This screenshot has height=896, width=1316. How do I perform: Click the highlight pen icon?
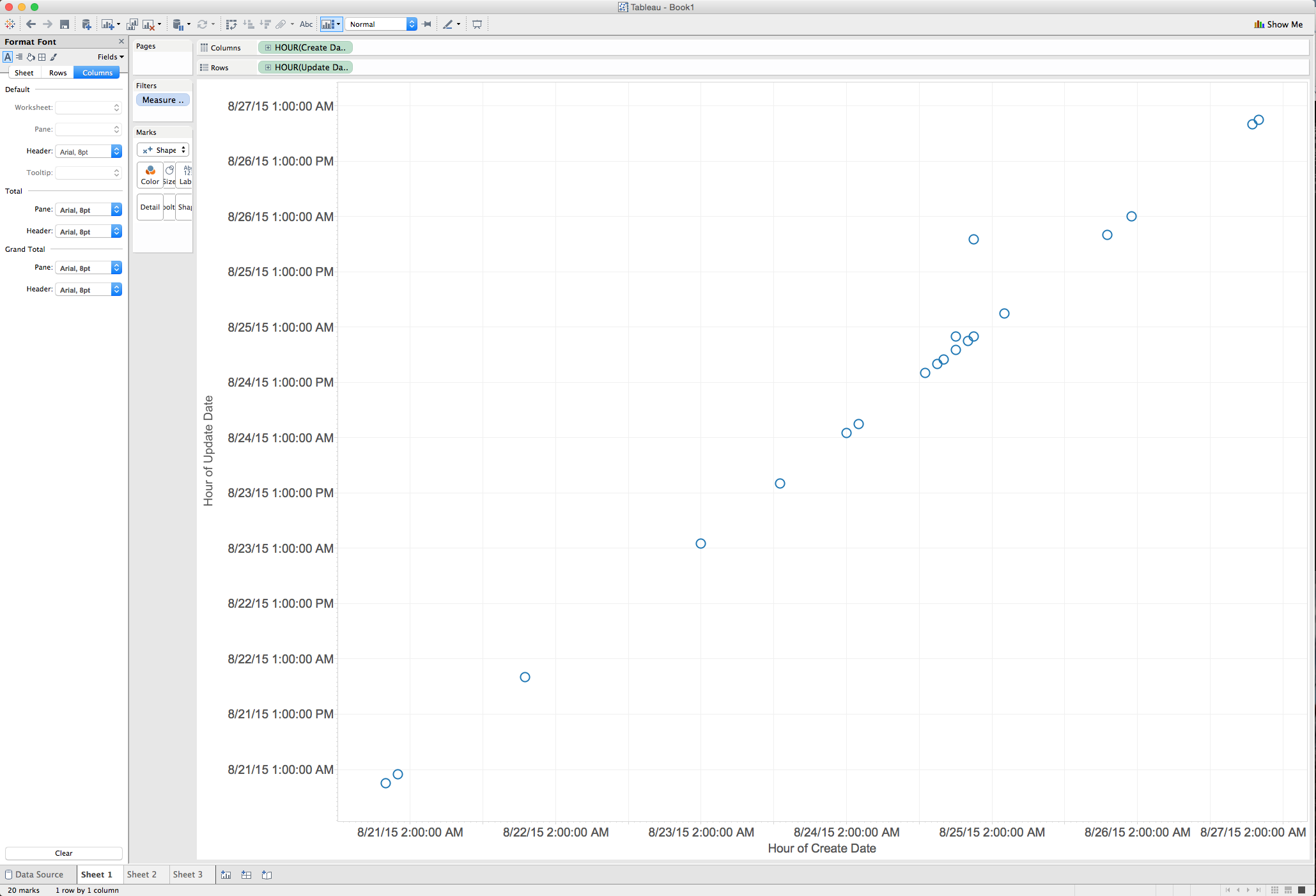447,24
